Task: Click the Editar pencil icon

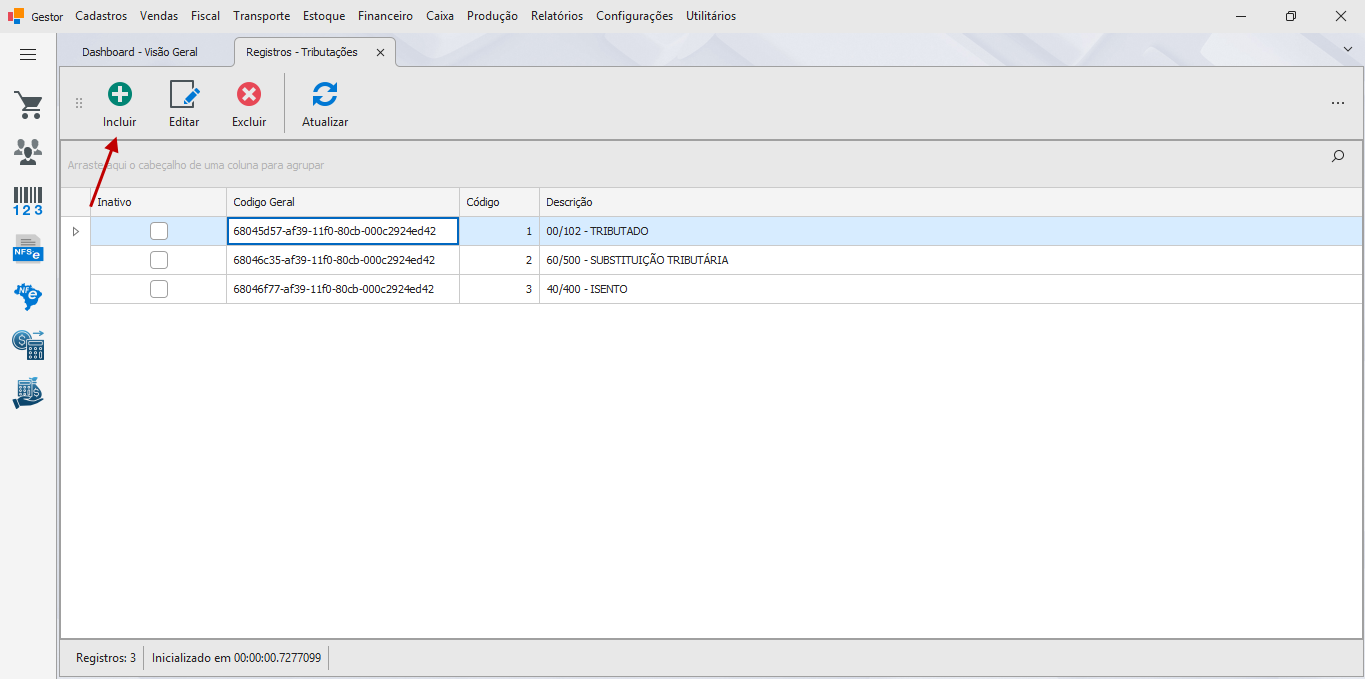Action: (184, 95)
